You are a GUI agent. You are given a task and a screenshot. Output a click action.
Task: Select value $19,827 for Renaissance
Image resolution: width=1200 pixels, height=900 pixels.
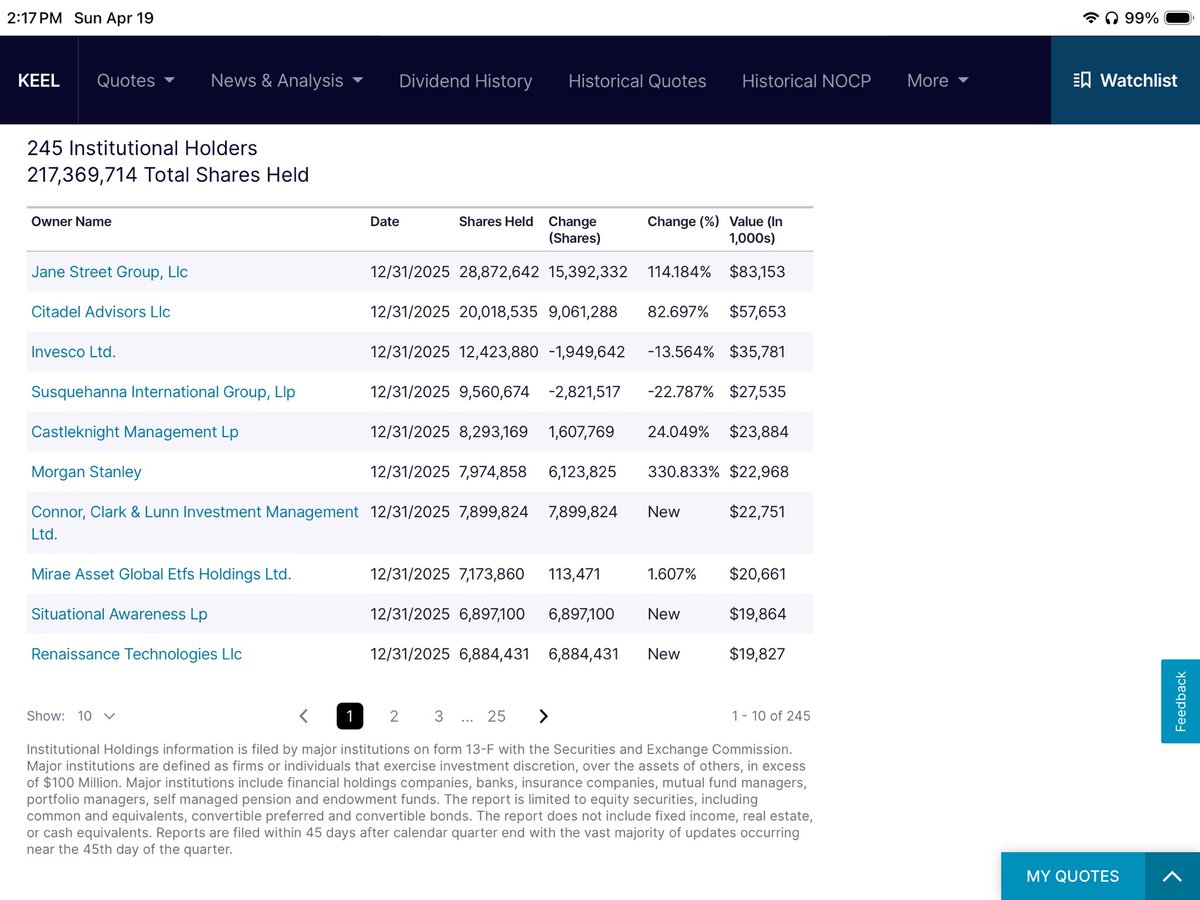757,654
